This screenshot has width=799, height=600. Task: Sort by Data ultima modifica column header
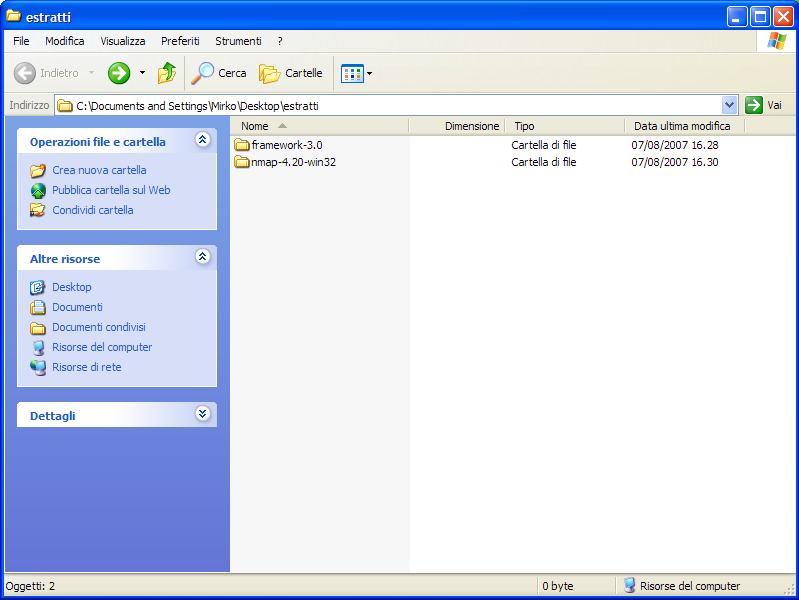684,126
